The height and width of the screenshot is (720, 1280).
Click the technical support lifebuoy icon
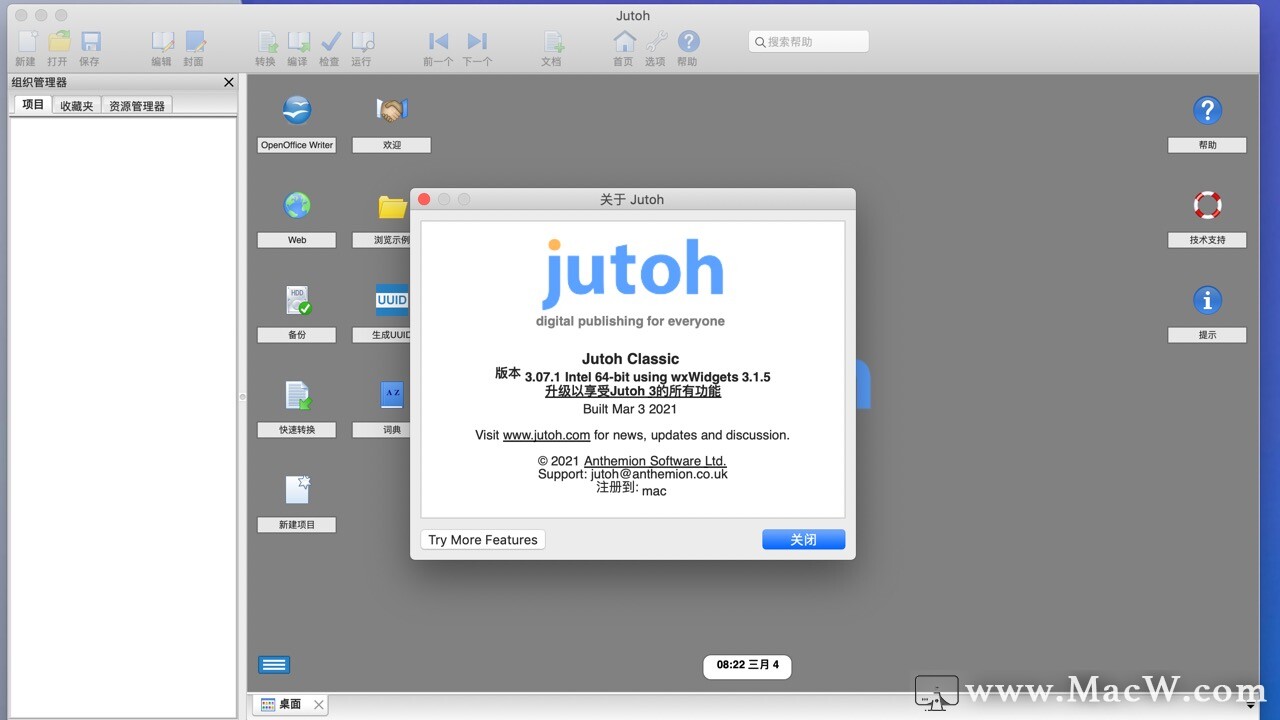(1207, 205)
